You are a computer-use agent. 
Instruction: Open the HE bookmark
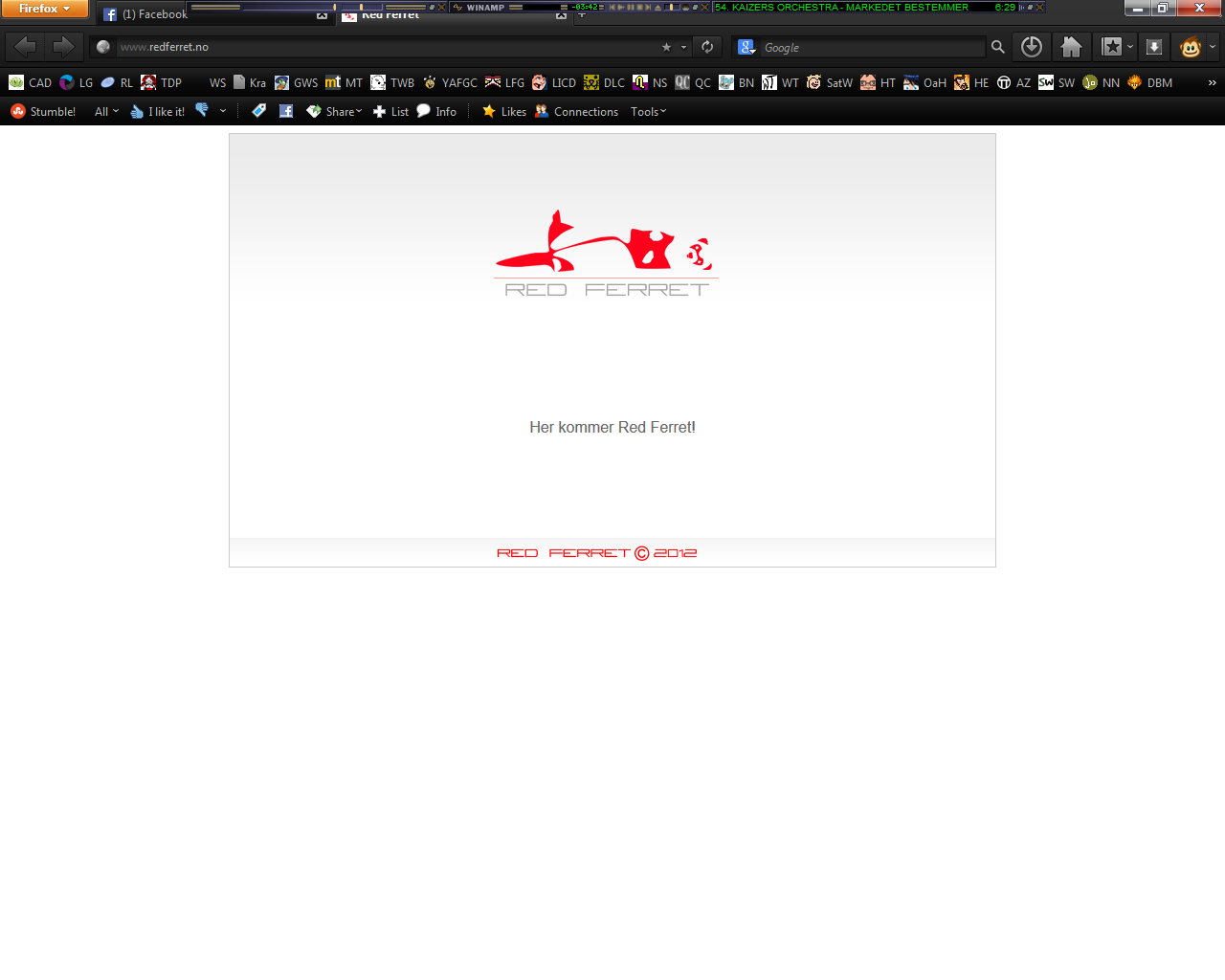(x=971, y=83)
